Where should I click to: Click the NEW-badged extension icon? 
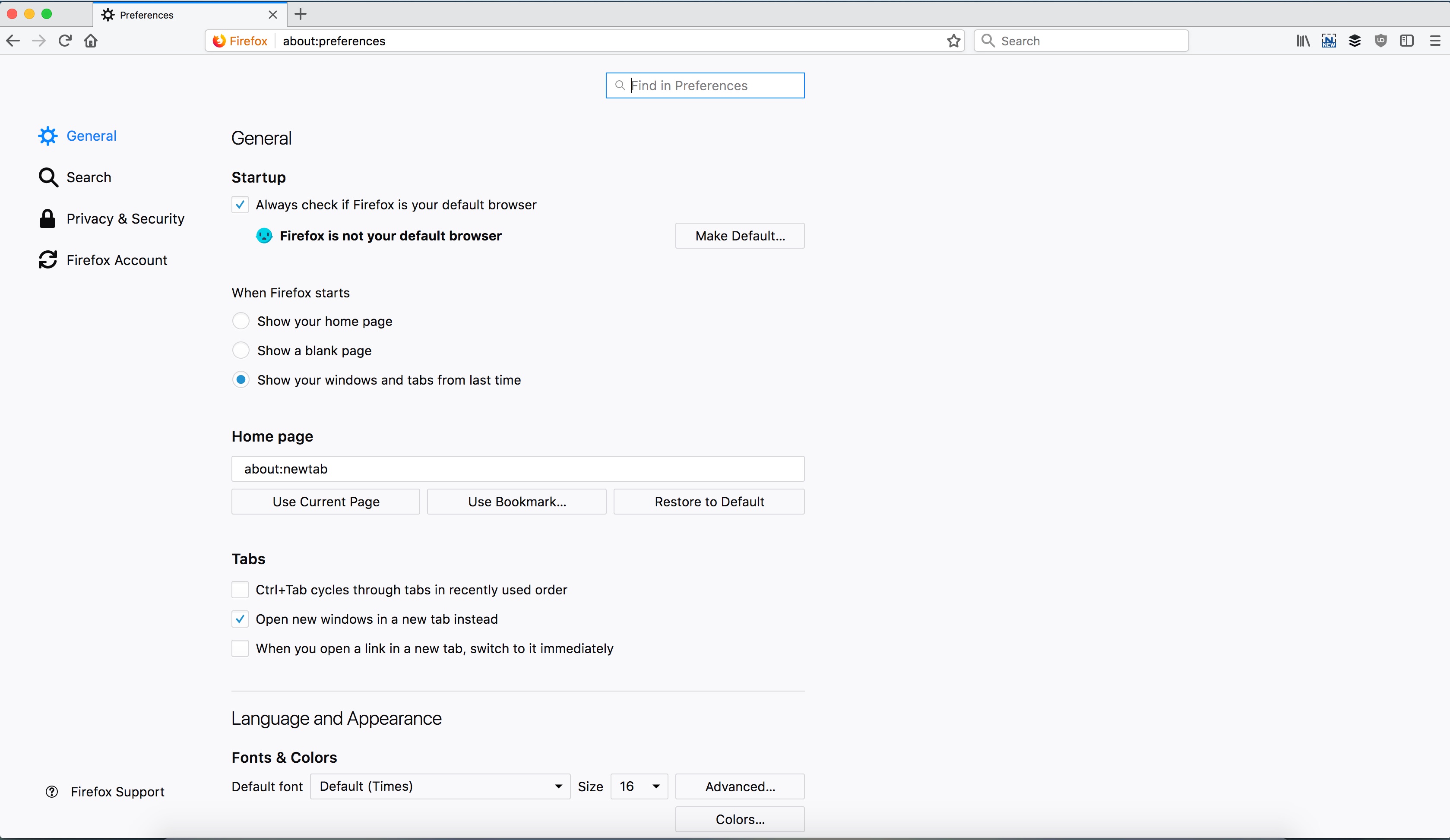[x=1329, y=41]
